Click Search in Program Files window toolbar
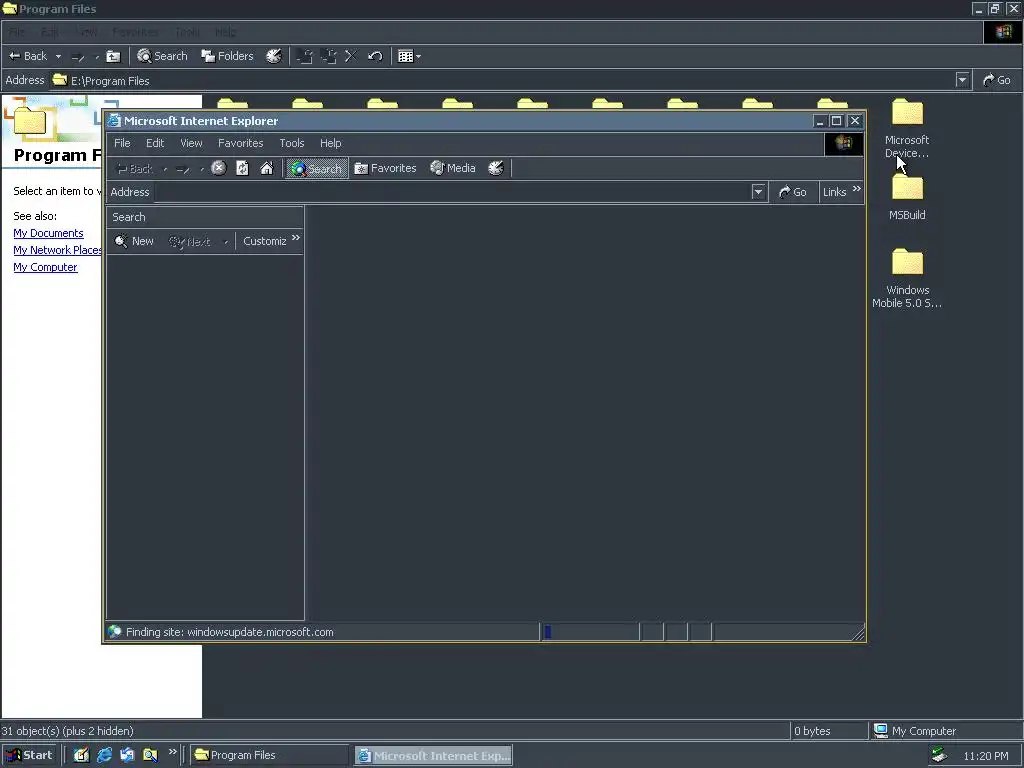 (162, 56)
